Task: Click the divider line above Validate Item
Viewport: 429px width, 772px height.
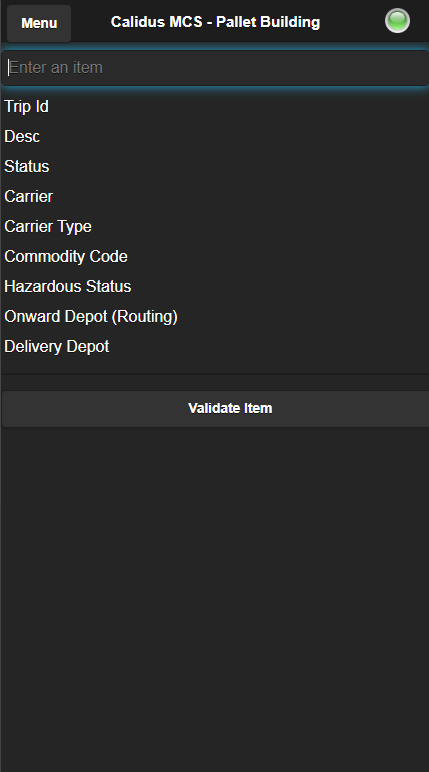Action: coord(215,374)
